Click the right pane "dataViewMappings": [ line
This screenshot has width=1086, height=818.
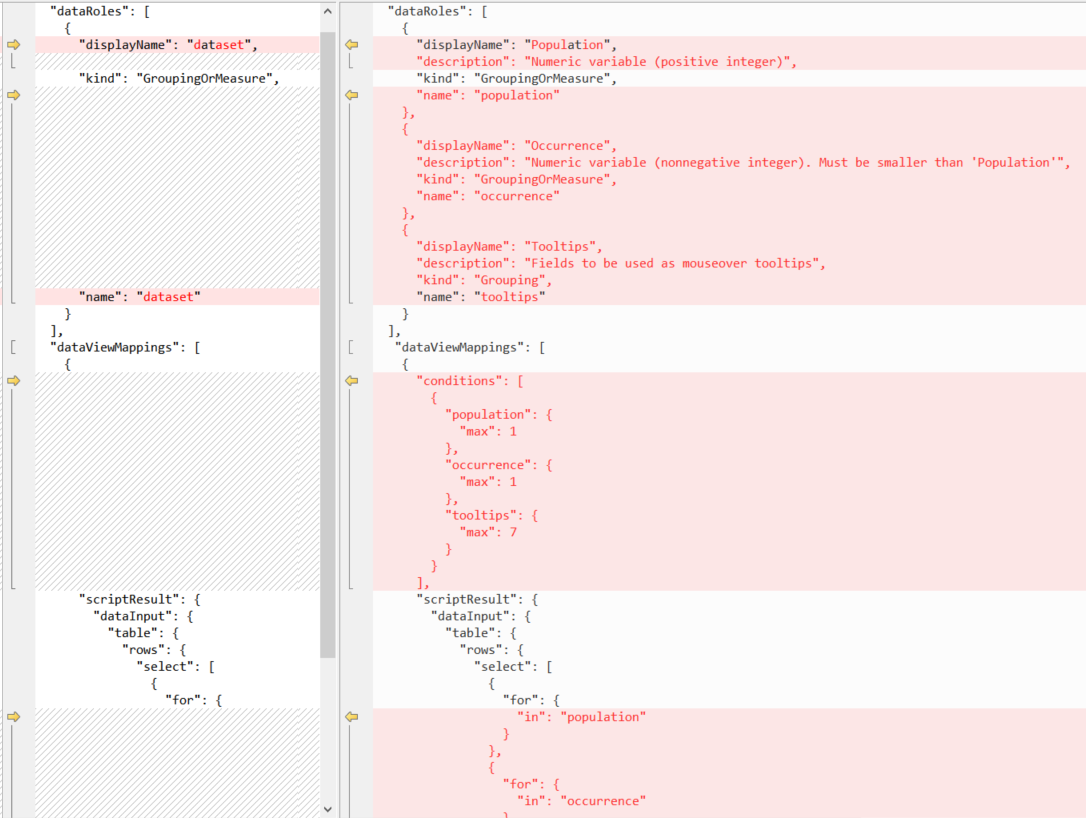pyautogui.click(x=470, y=348)
